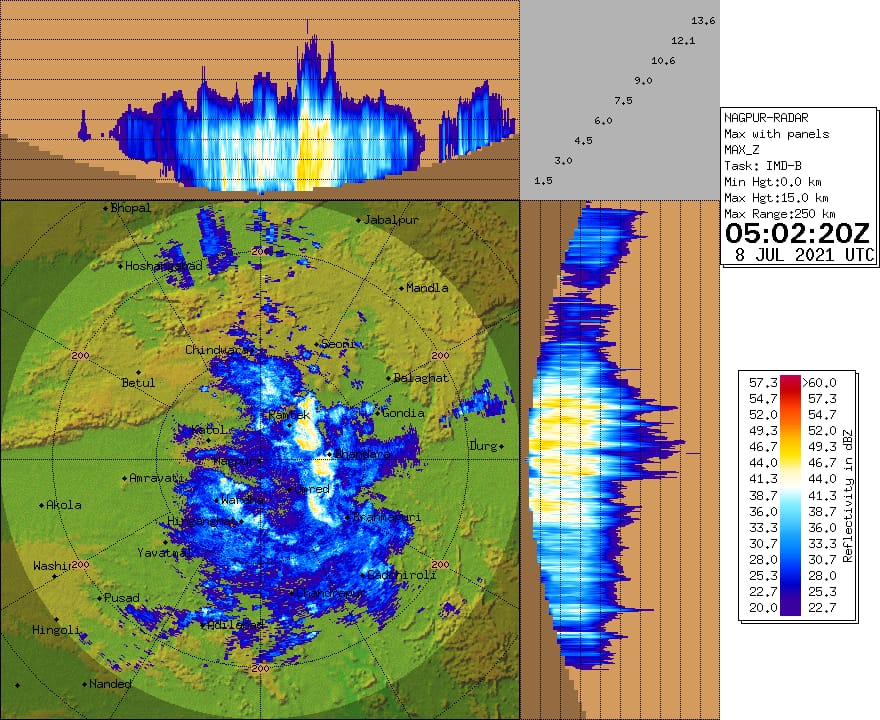Click the 05:02:20Z timestamp
Screen dimensions: 880x720
tap(798, 234)
